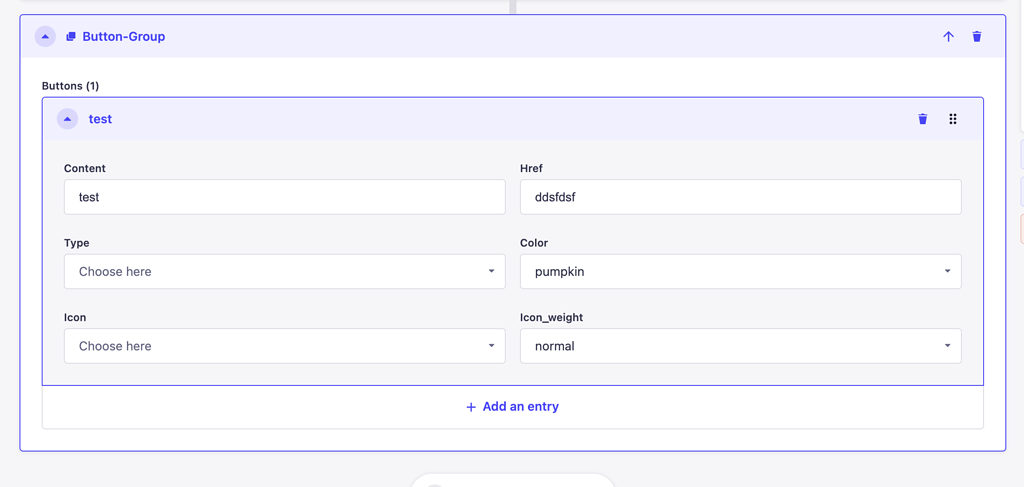The width and height of the screenshot is (1024, 487).
Task: Move the Button-Group component up
Action: point(948,37)
